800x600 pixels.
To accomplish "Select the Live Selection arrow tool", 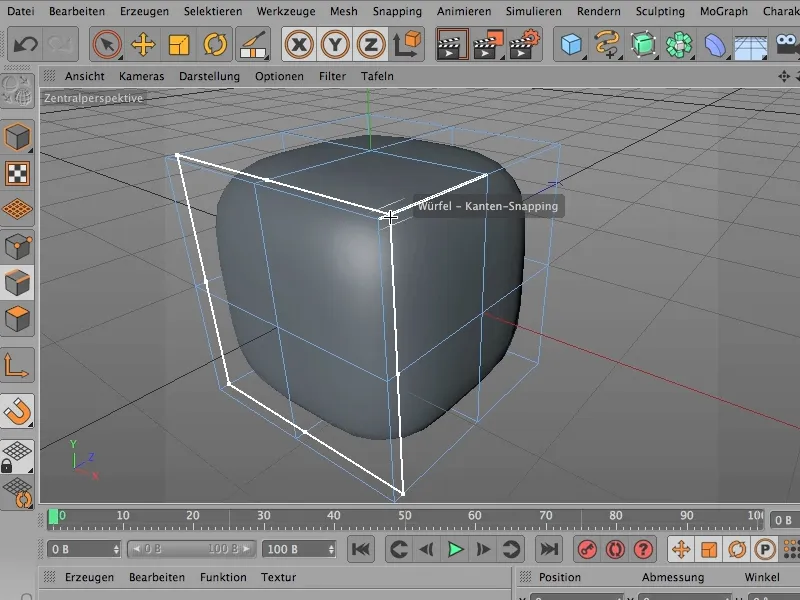I will 107,44.
